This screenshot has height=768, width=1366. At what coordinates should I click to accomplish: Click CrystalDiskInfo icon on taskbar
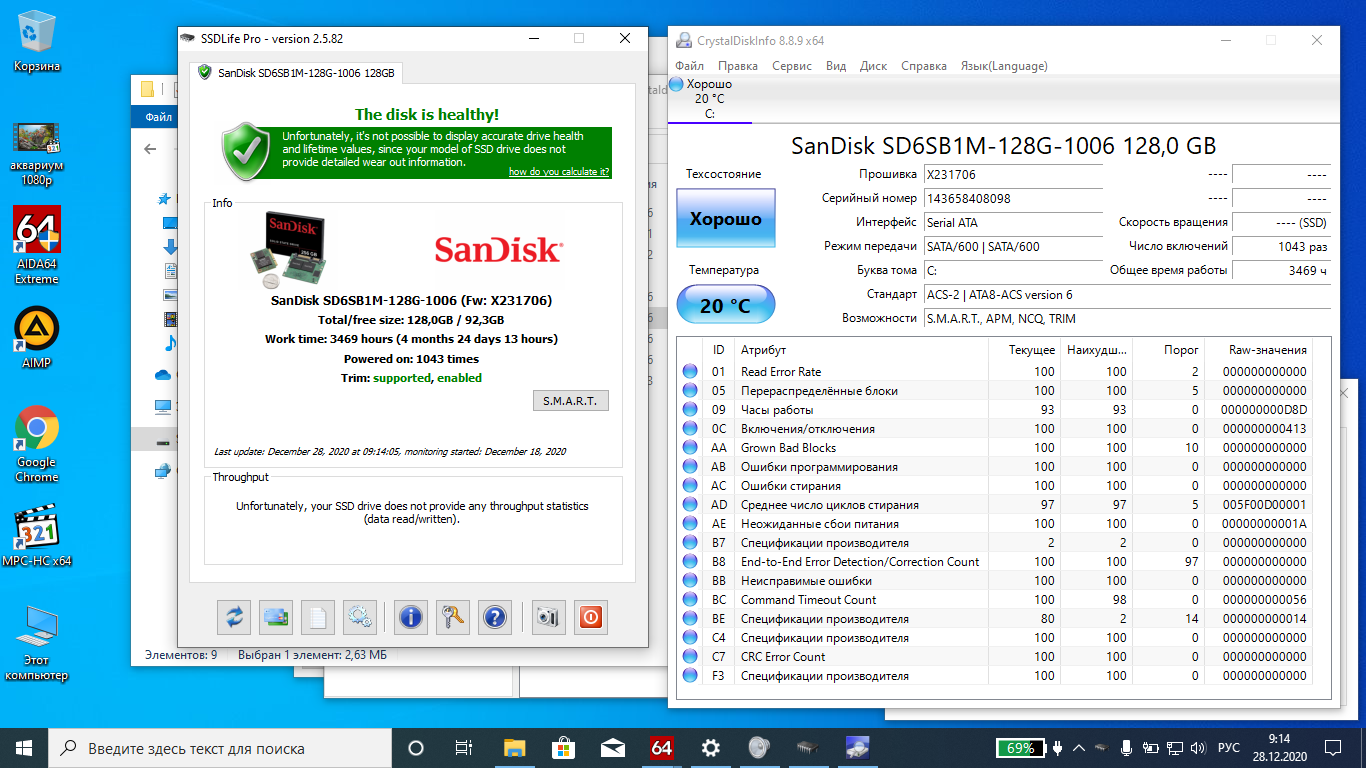(857, 747)
